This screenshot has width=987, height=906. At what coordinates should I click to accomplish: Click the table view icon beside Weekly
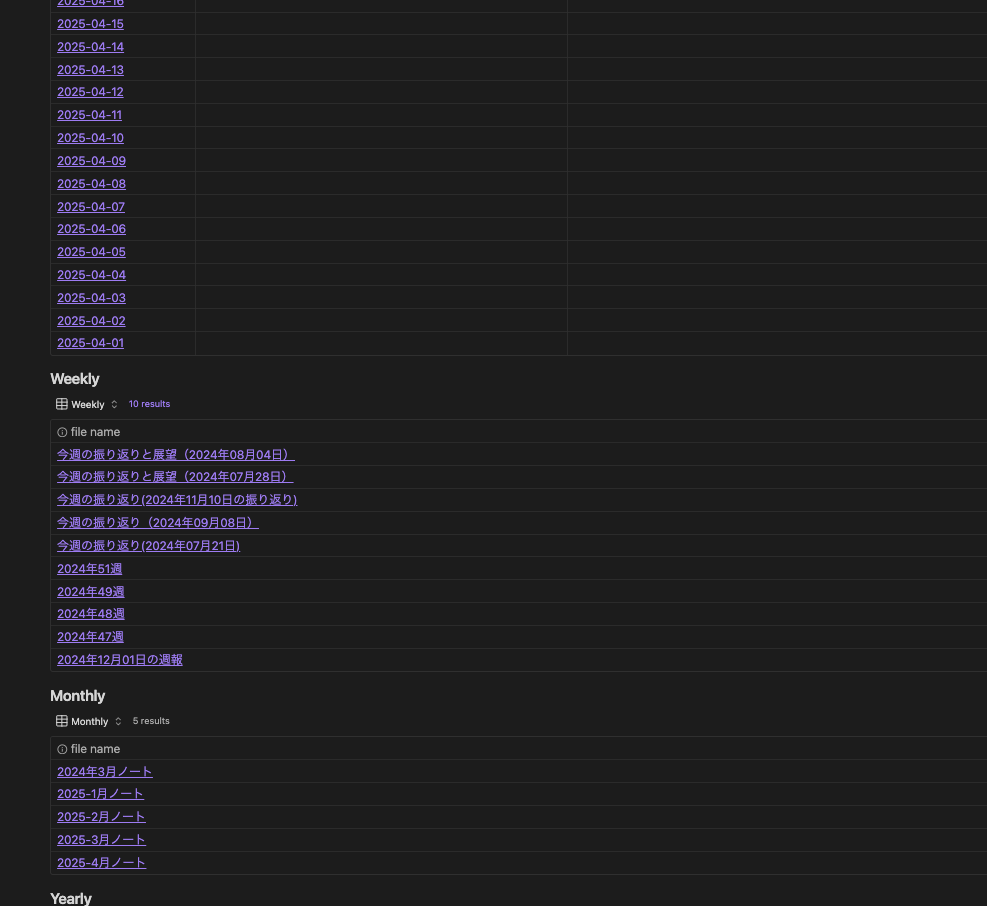coord(62,404)
